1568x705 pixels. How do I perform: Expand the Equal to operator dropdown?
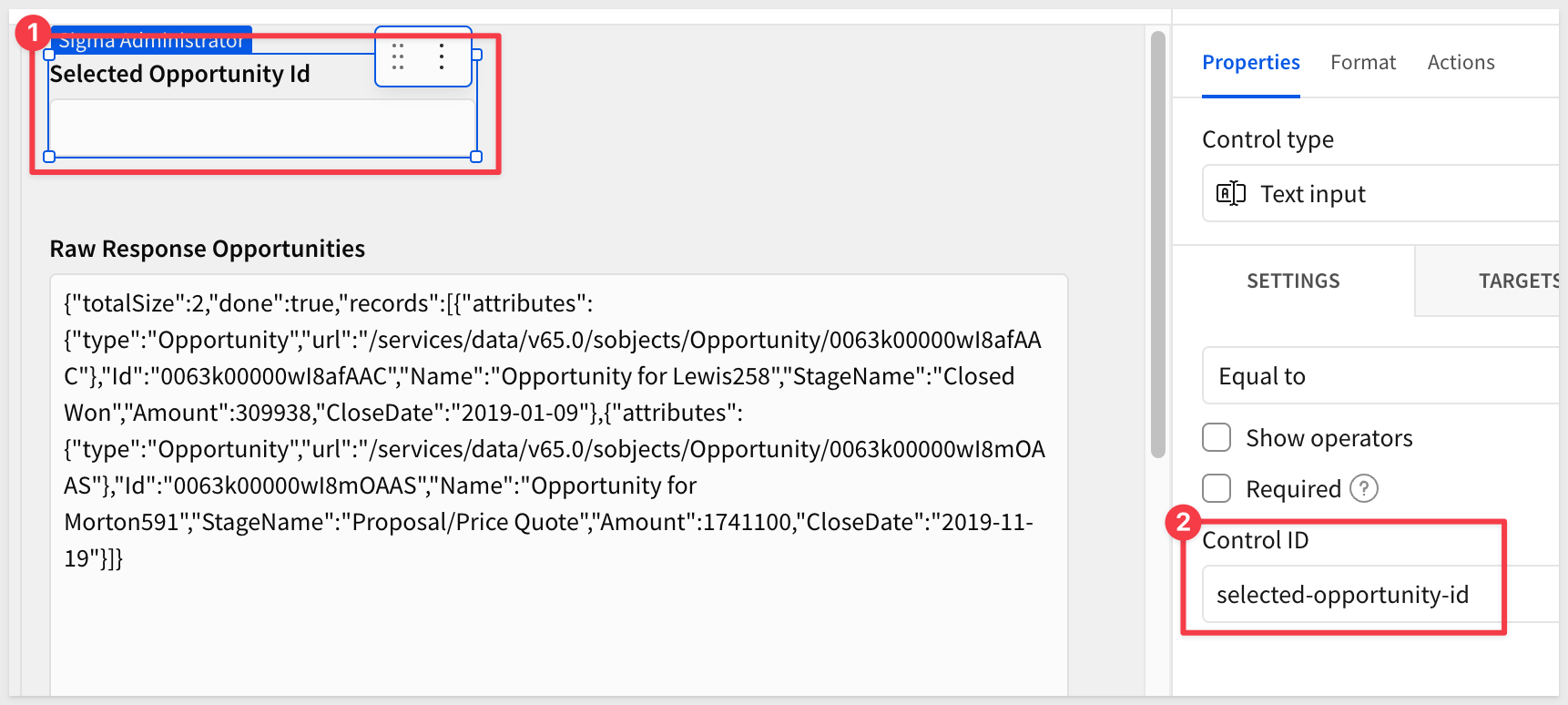point(1380,375)
